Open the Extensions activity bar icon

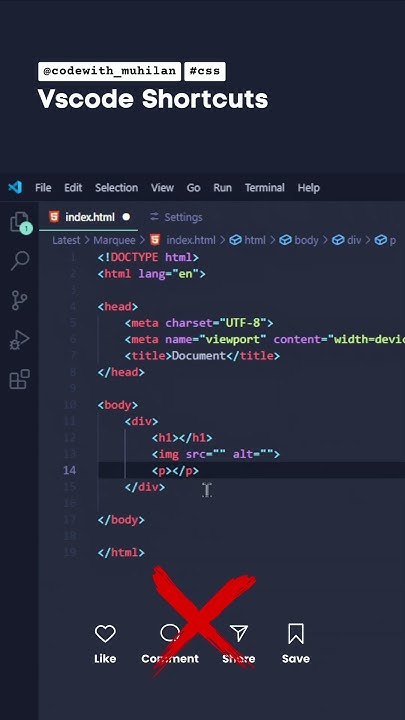point(19,379)
